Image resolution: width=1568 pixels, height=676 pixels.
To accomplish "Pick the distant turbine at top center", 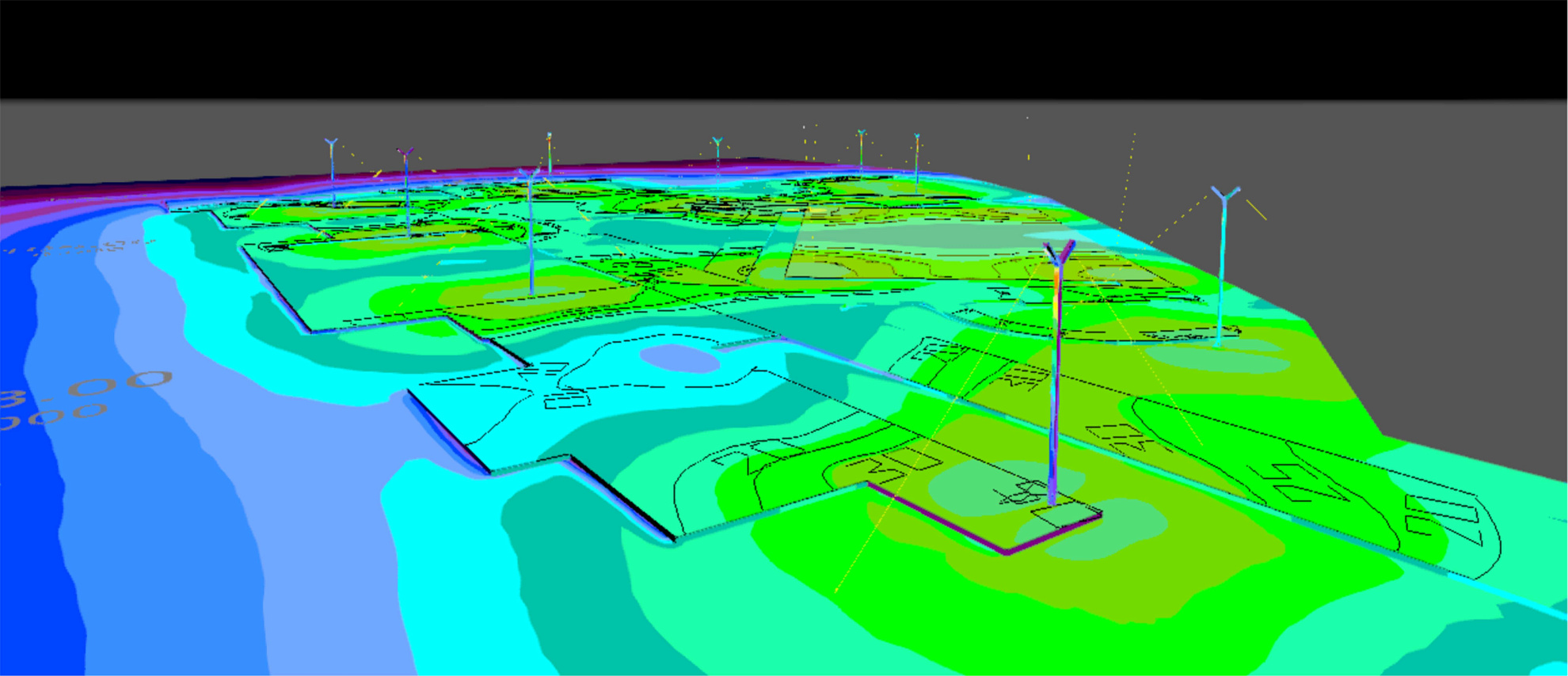I will point(717,143).
